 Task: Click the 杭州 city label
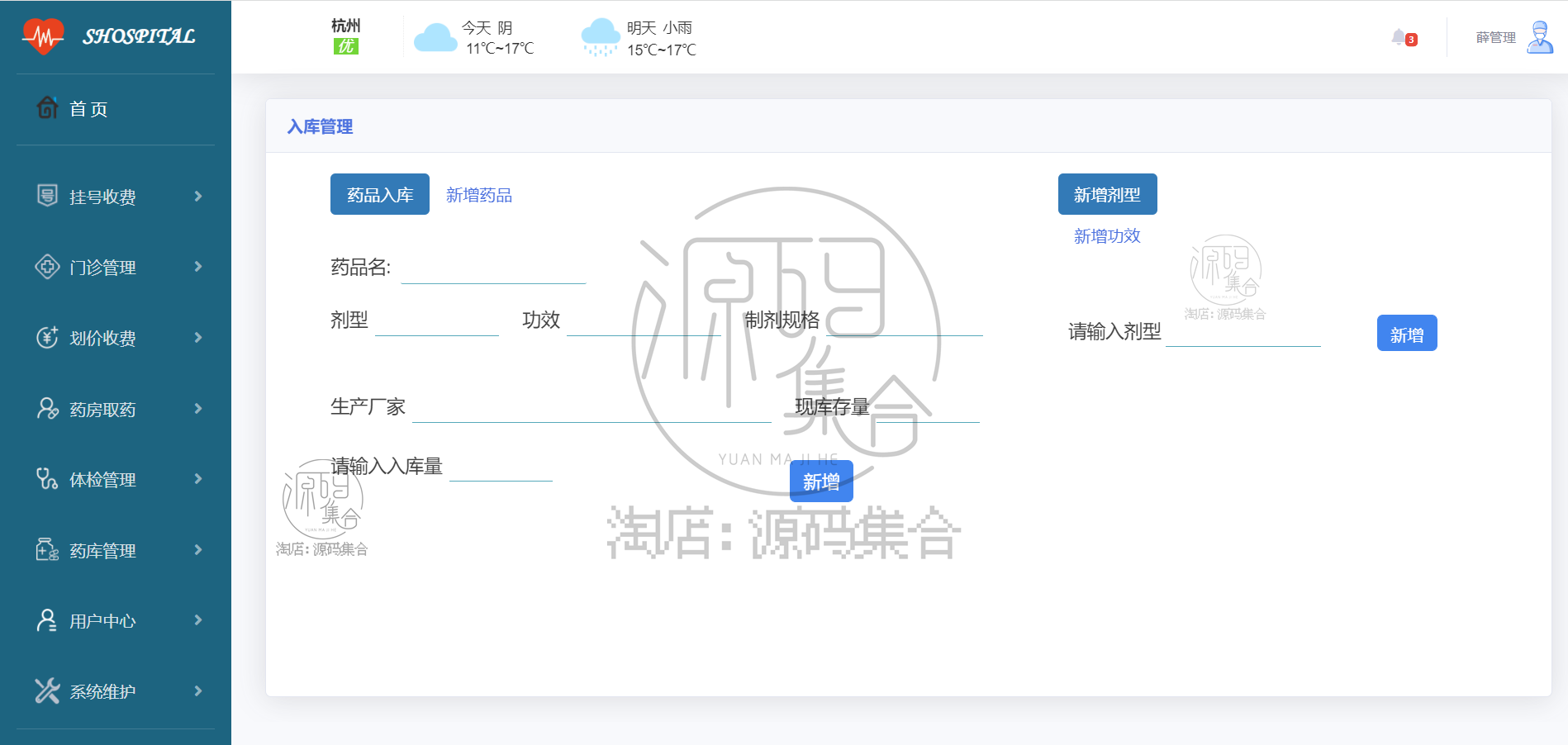346,26
